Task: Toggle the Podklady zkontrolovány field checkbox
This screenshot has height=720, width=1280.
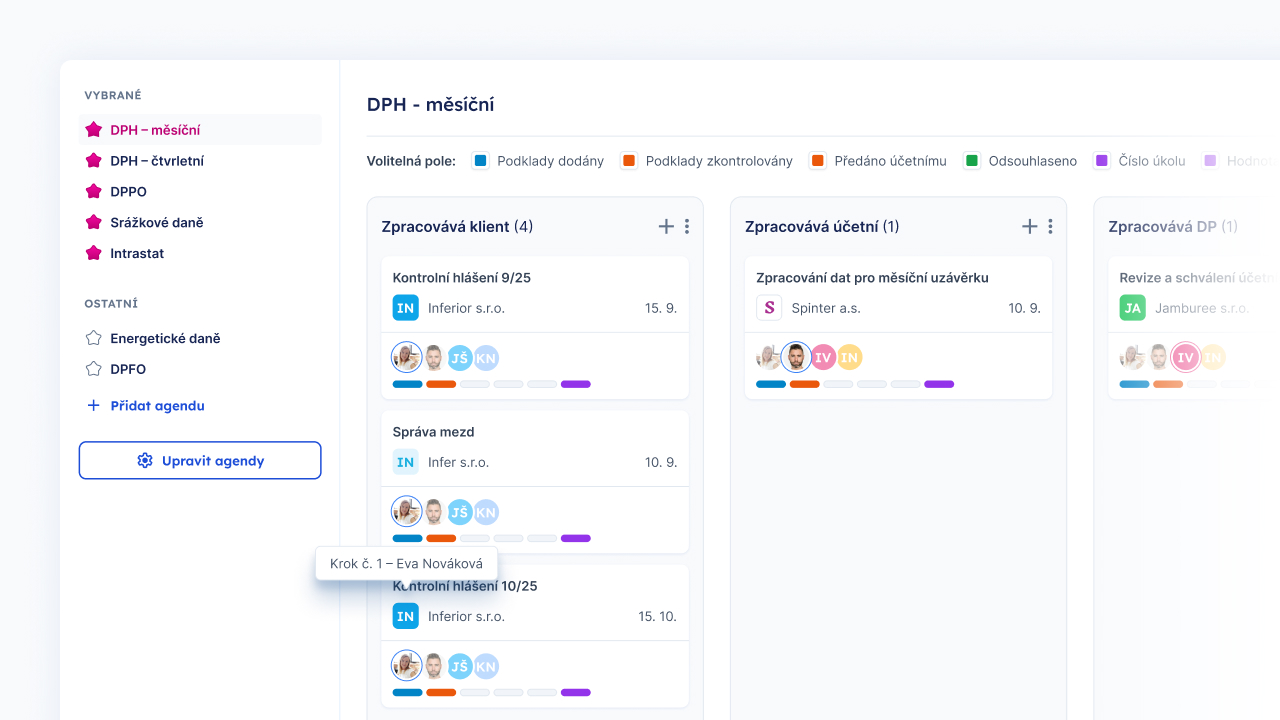Action: [x=629, y=161]
